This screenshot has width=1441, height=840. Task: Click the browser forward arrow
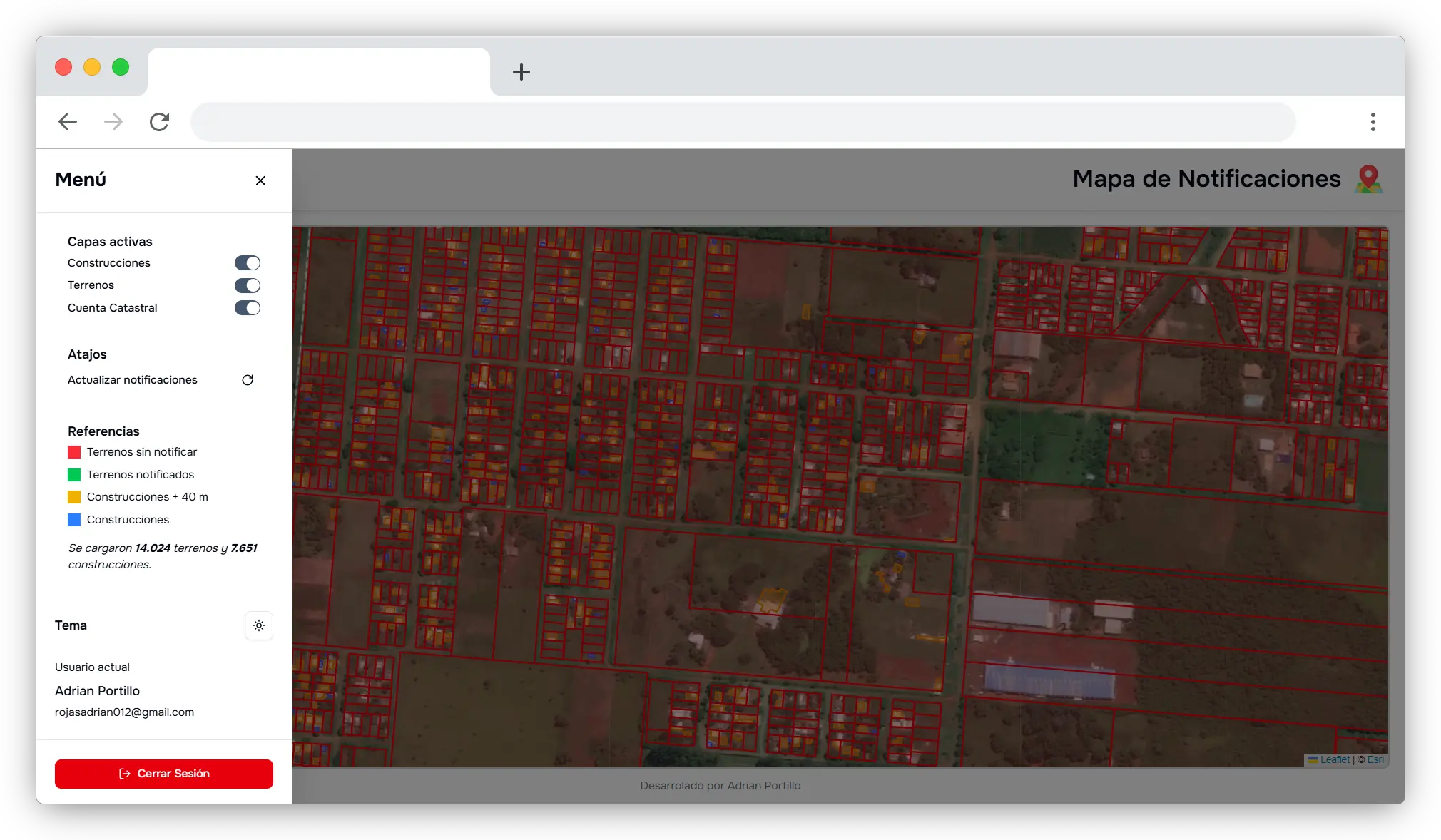(x=113, y=122)
